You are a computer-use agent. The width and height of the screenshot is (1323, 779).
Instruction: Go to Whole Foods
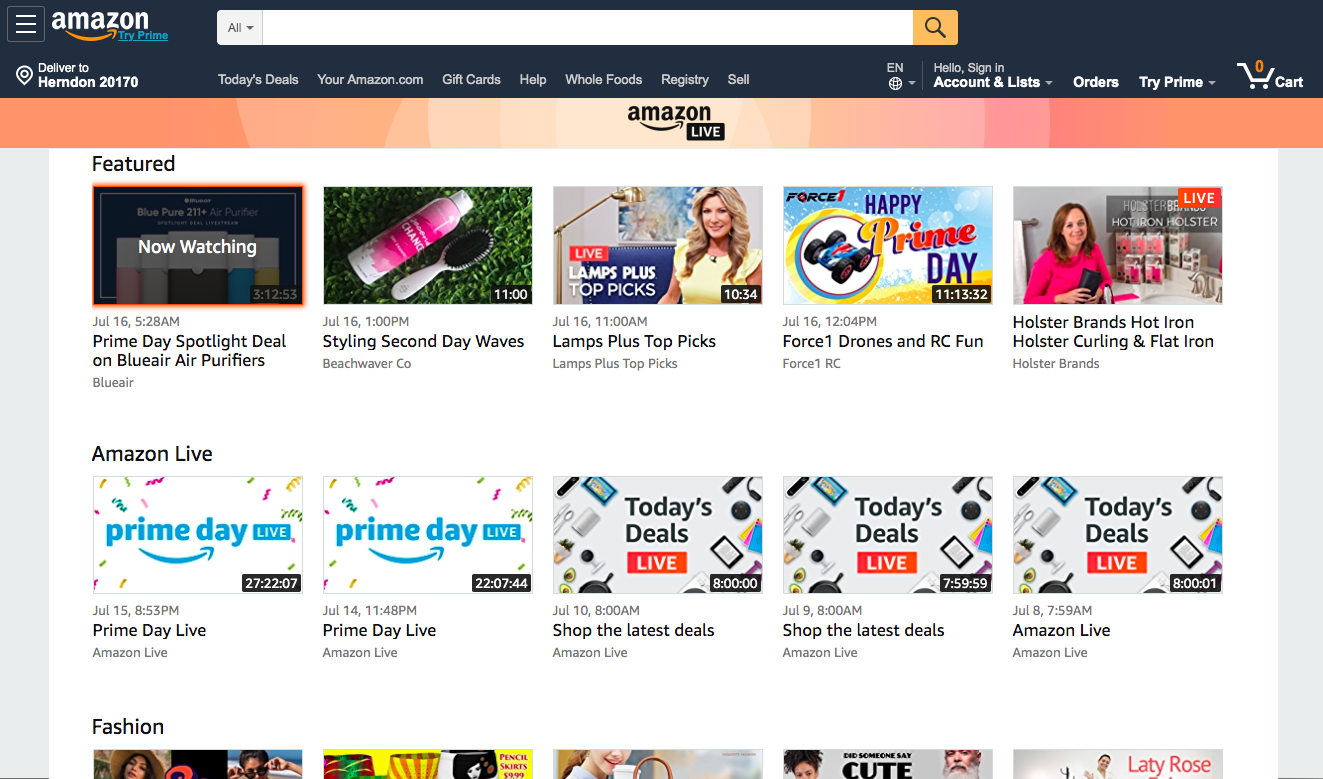tap(603, 79)
